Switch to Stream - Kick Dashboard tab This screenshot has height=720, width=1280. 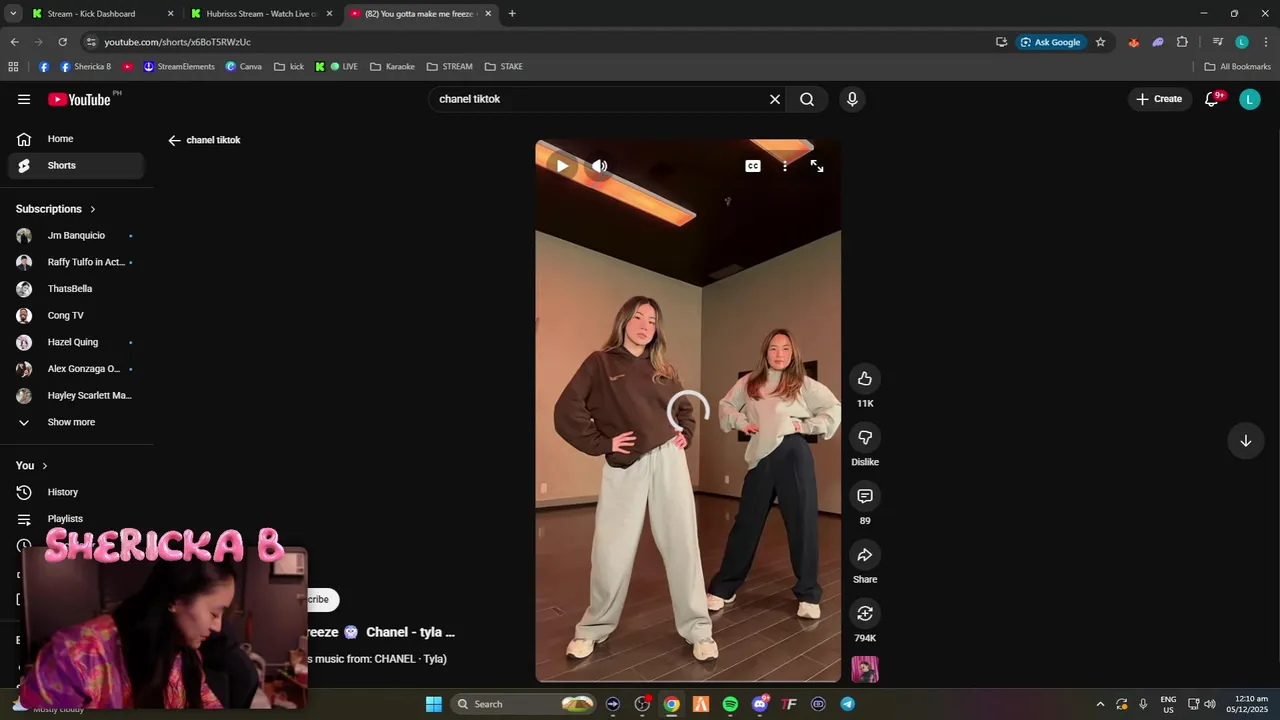click(x=102, y=14)
